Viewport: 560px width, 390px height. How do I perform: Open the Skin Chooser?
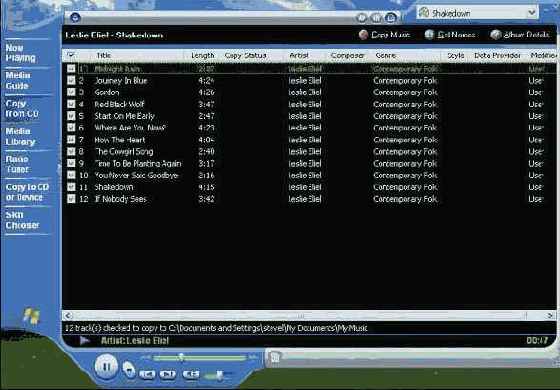[x=22, y=220]
